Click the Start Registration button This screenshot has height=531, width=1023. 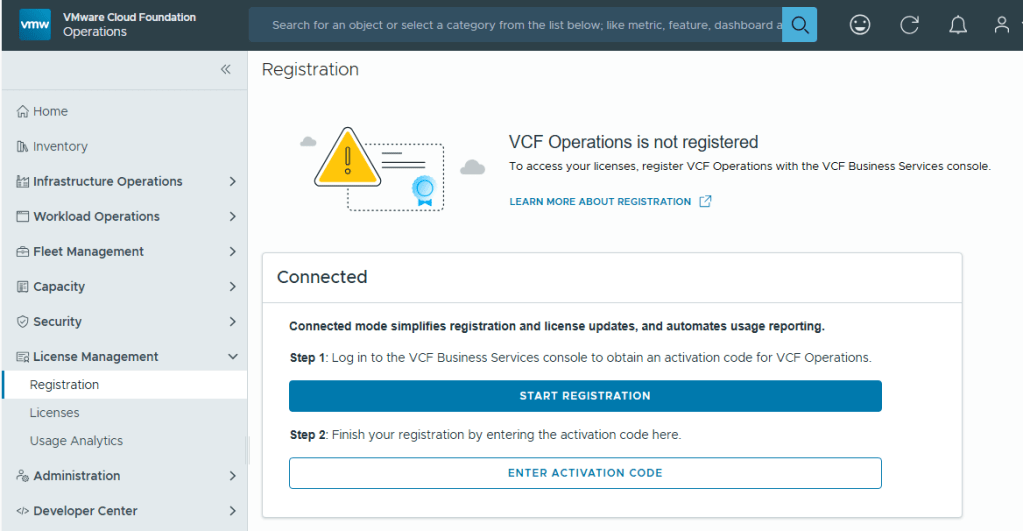[585, 396]
